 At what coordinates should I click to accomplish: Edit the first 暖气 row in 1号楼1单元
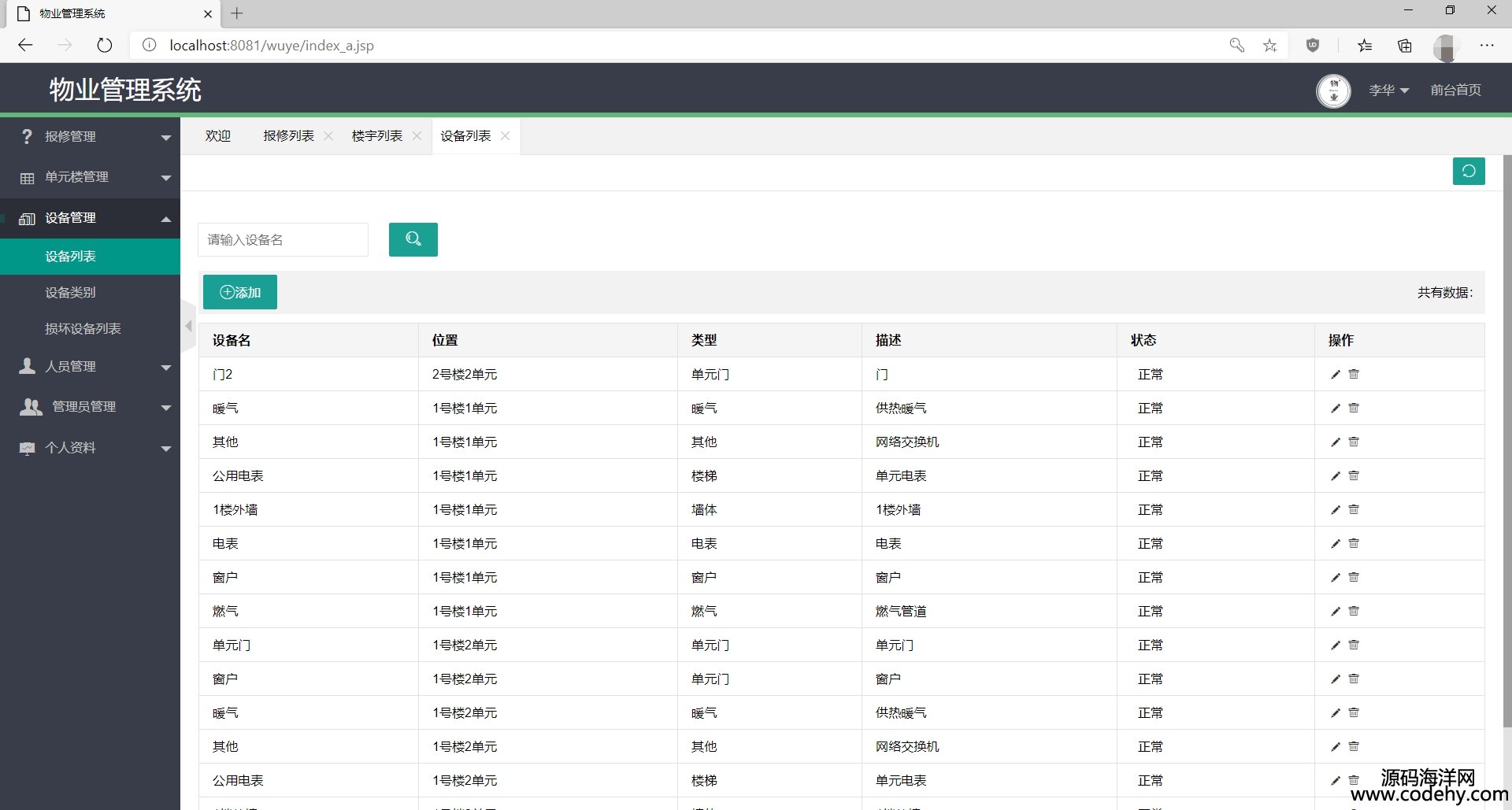point(1336,409)
